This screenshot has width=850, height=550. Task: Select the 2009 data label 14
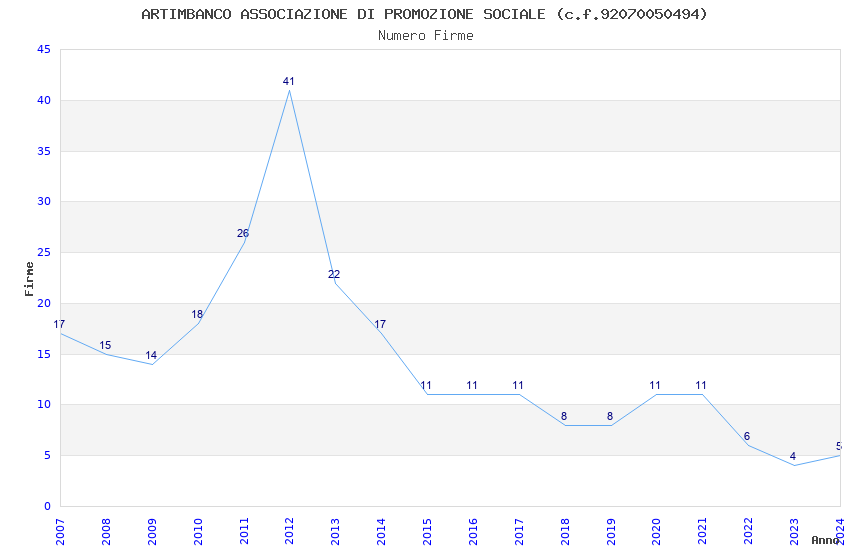151,355
